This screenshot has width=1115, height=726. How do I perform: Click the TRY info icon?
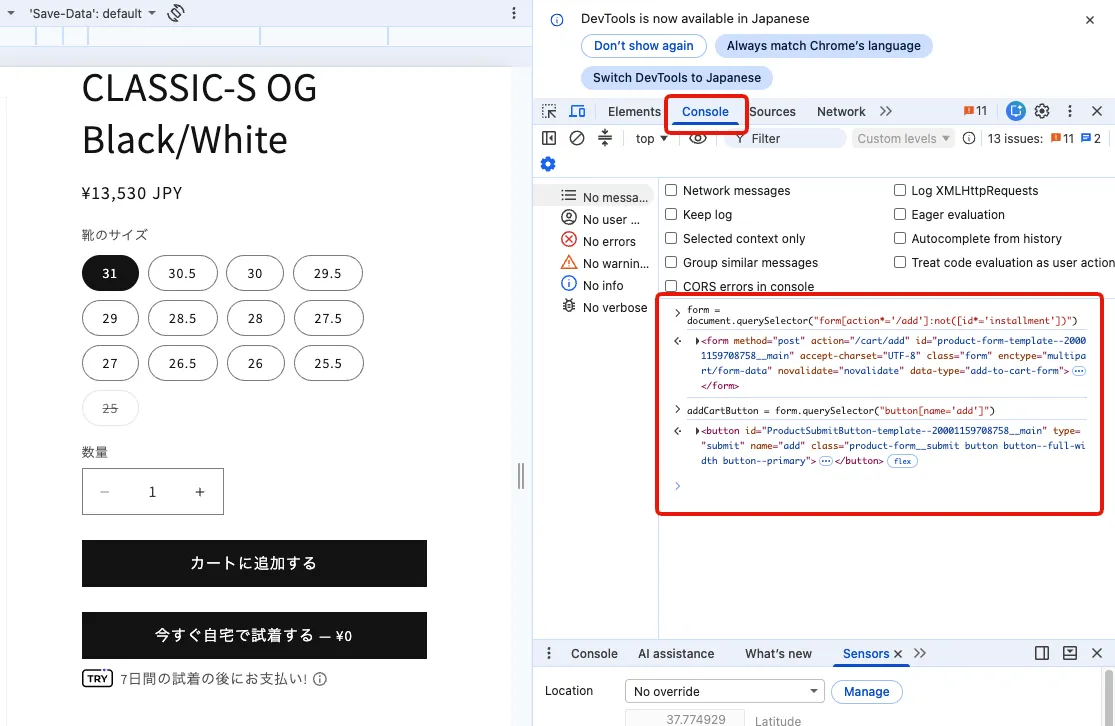[320, 679]
